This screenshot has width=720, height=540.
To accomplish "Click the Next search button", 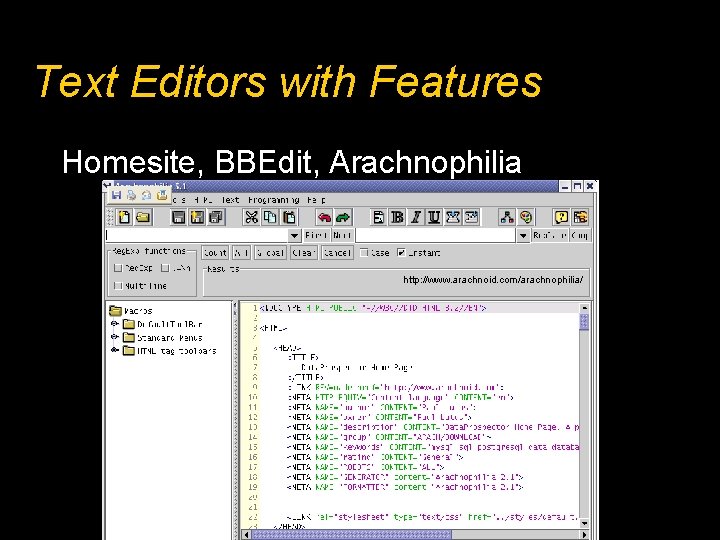I will [x=342, y=235].
